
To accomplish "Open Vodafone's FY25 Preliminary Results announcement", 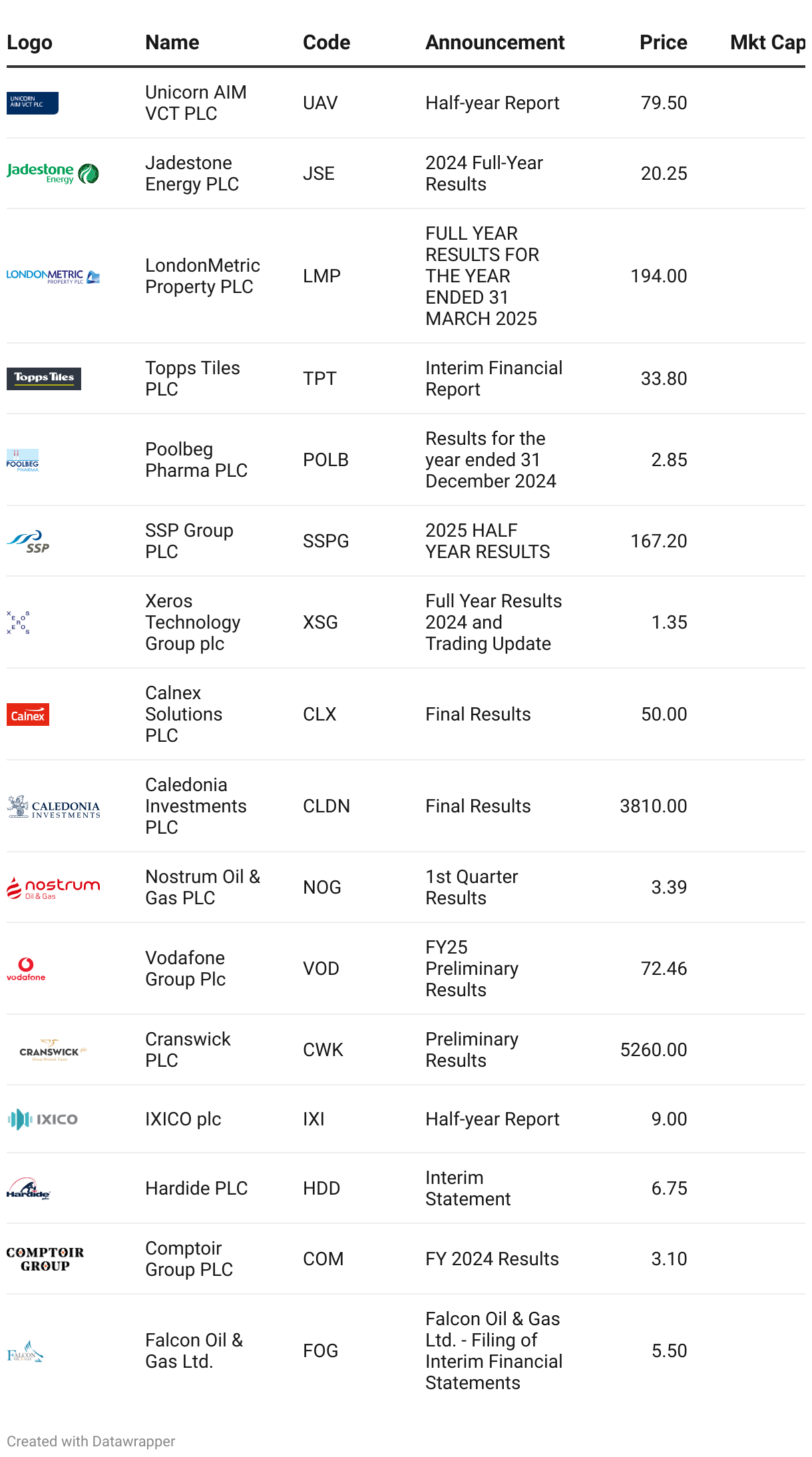I will point(472,969).
